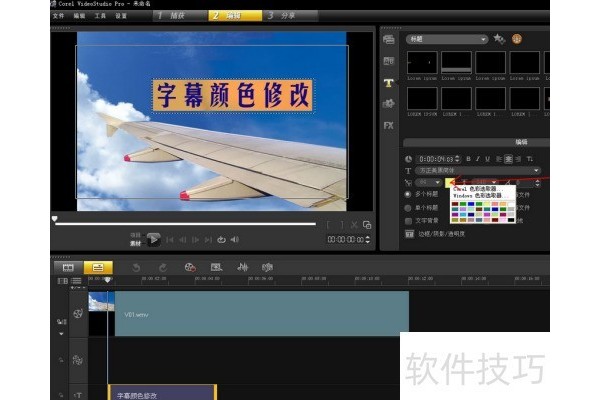Switch playback mode to 素材
Screen dimensions: 600x400
click(x=135, y=243)
